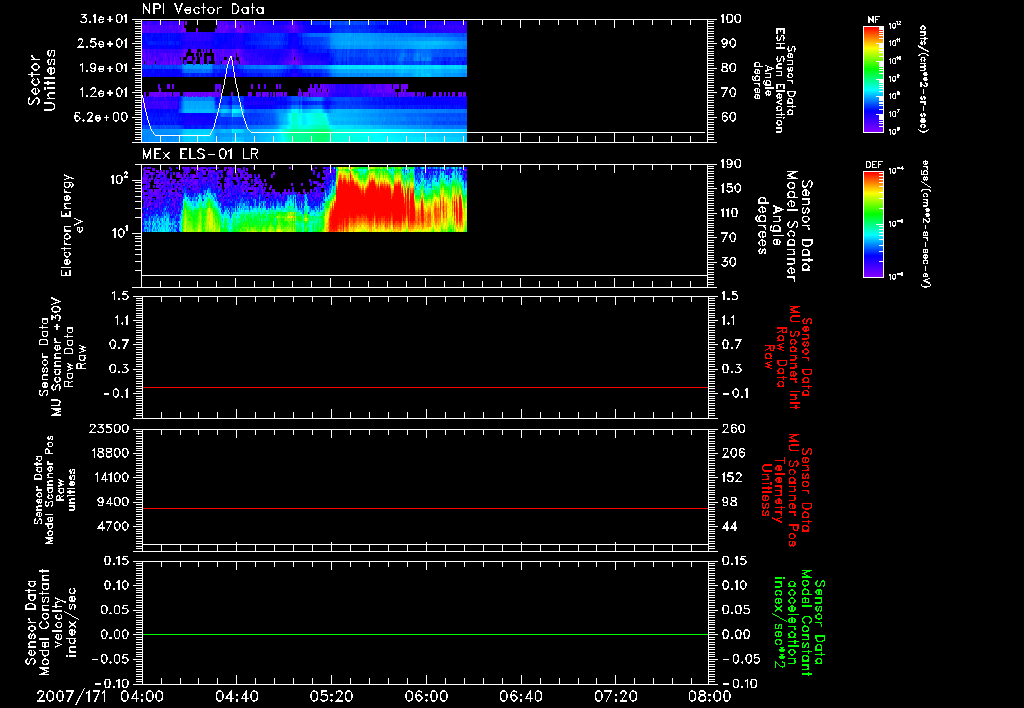This screenshot has height=708, width=1024.
Task: Click the 206 telemetry position tick label
Action: [732, 453]
